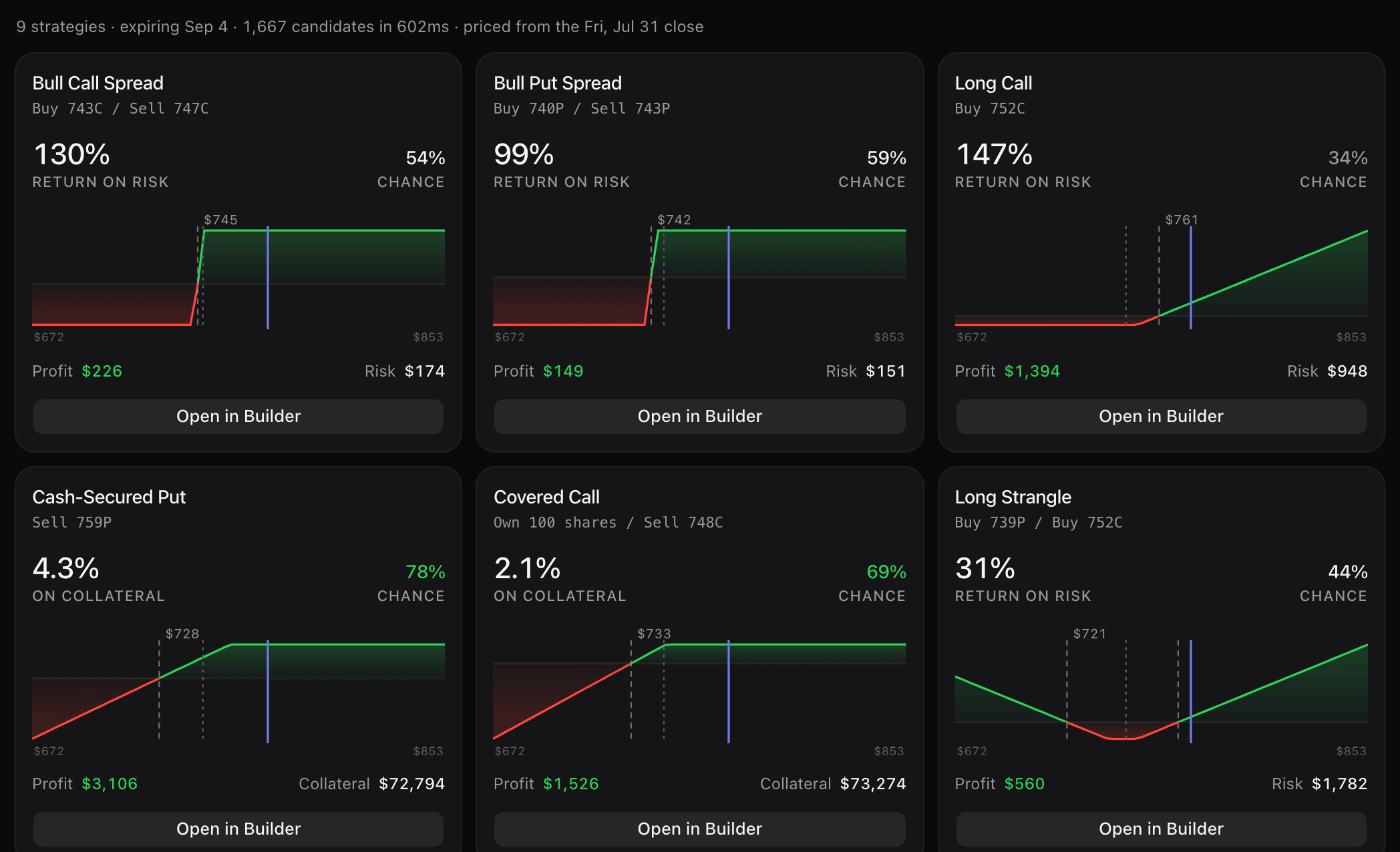Open Long Strangle in Builder
Image resolution: width=1400 pixels, height=852 pixels.
[1161, 829]
